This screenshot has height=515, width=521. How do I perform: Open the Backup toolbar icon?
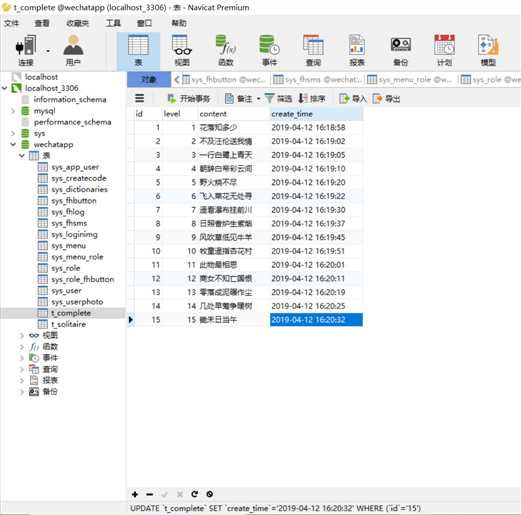tap(401, 50)
